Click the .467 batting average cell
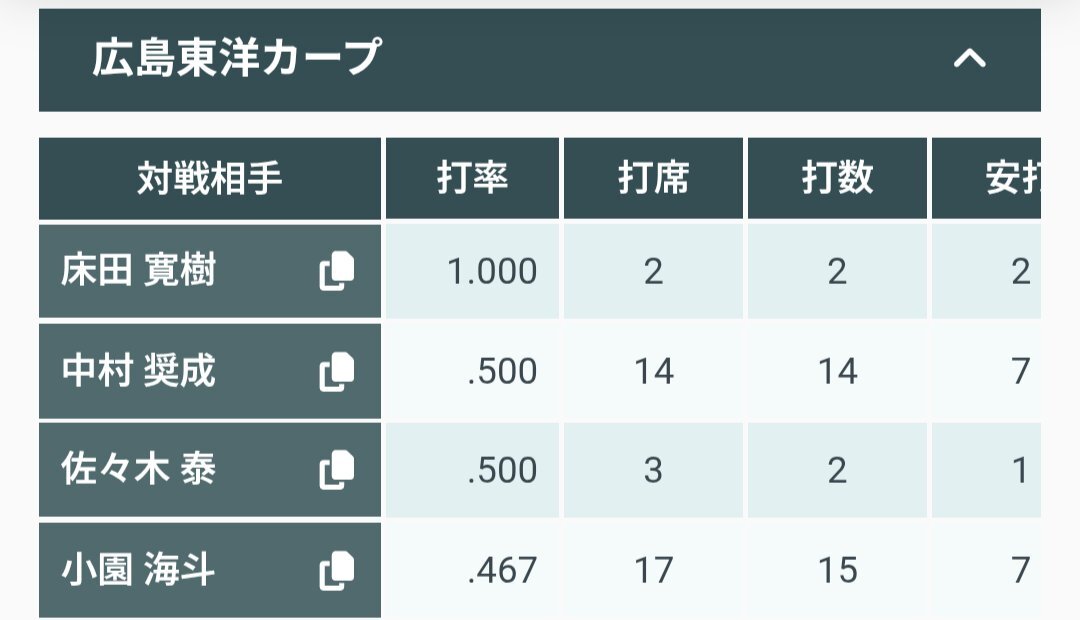 (502, 570)
